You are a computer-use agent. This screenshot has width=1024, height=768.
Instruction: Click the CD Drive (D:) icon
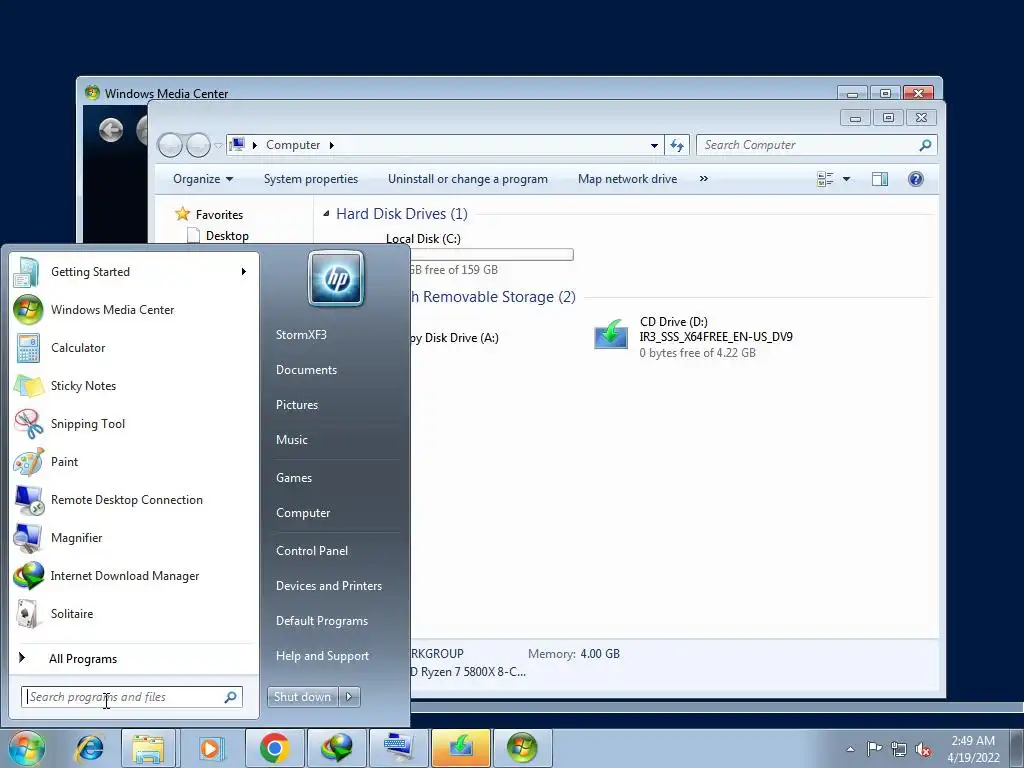pyautogui.click(x=611, y=334)
